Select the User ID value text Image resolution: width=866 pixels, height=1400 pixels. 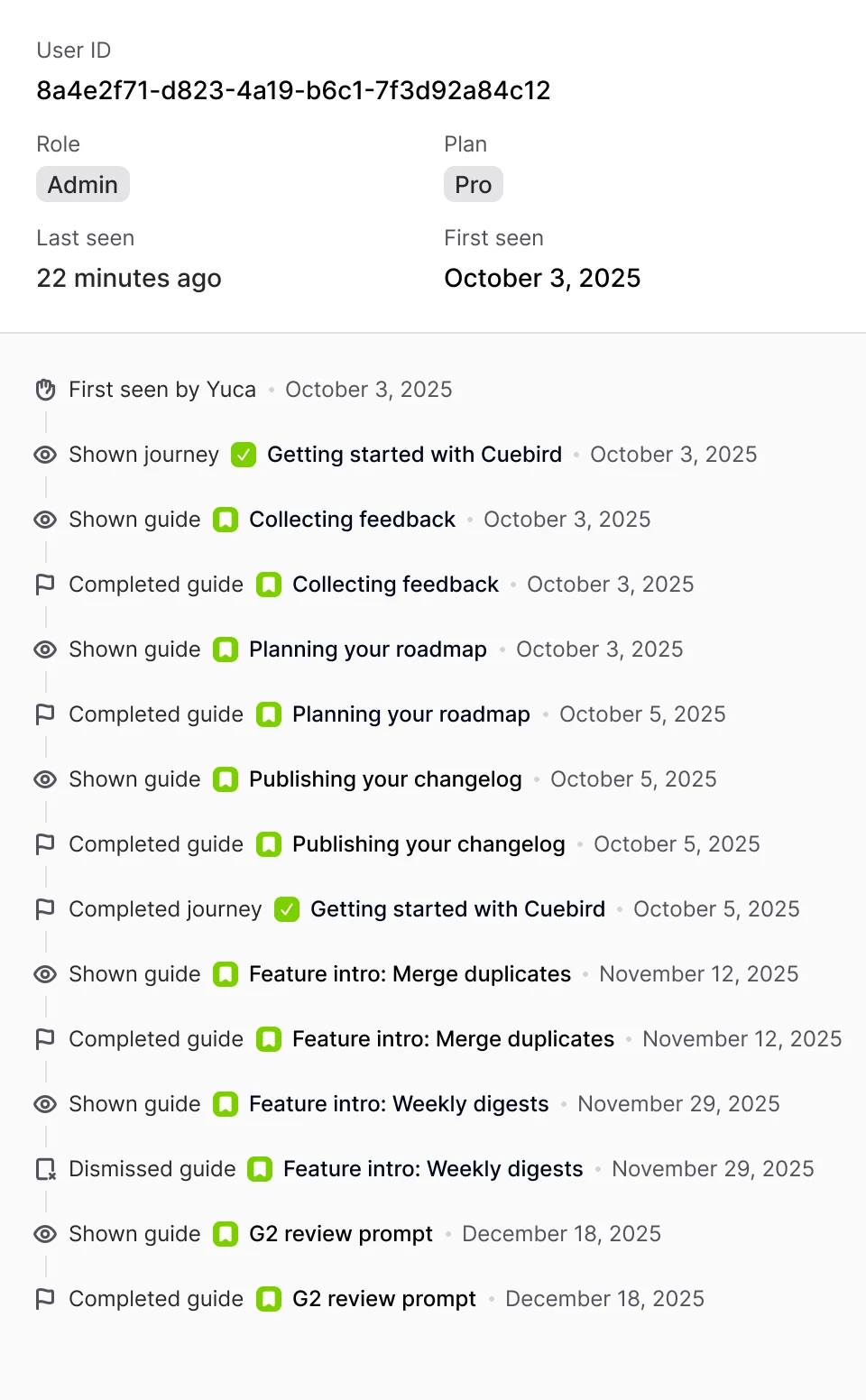tap(293, 90)
